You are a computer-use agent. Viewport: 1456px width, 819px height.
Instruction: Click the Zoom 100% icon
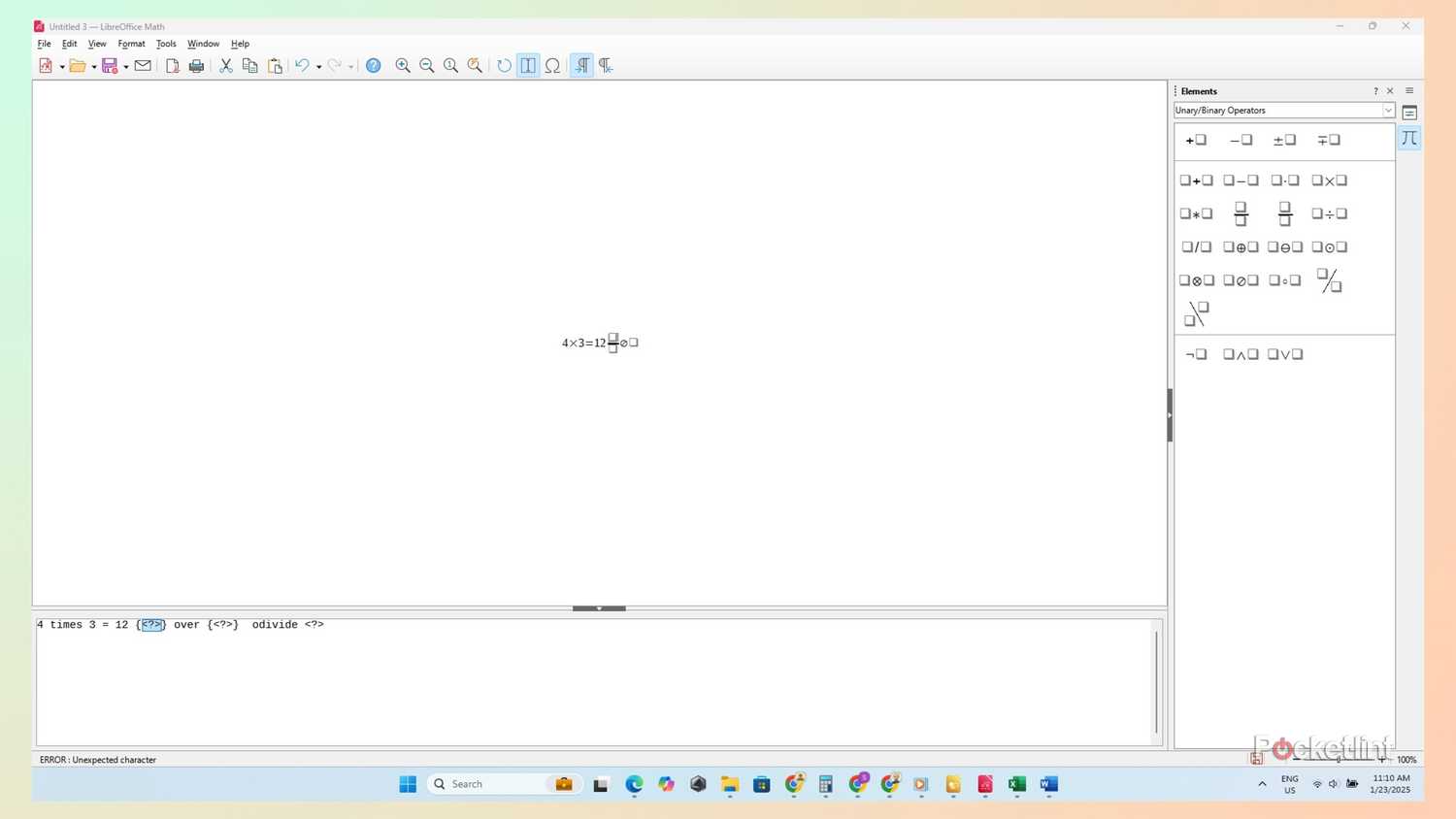450,65
